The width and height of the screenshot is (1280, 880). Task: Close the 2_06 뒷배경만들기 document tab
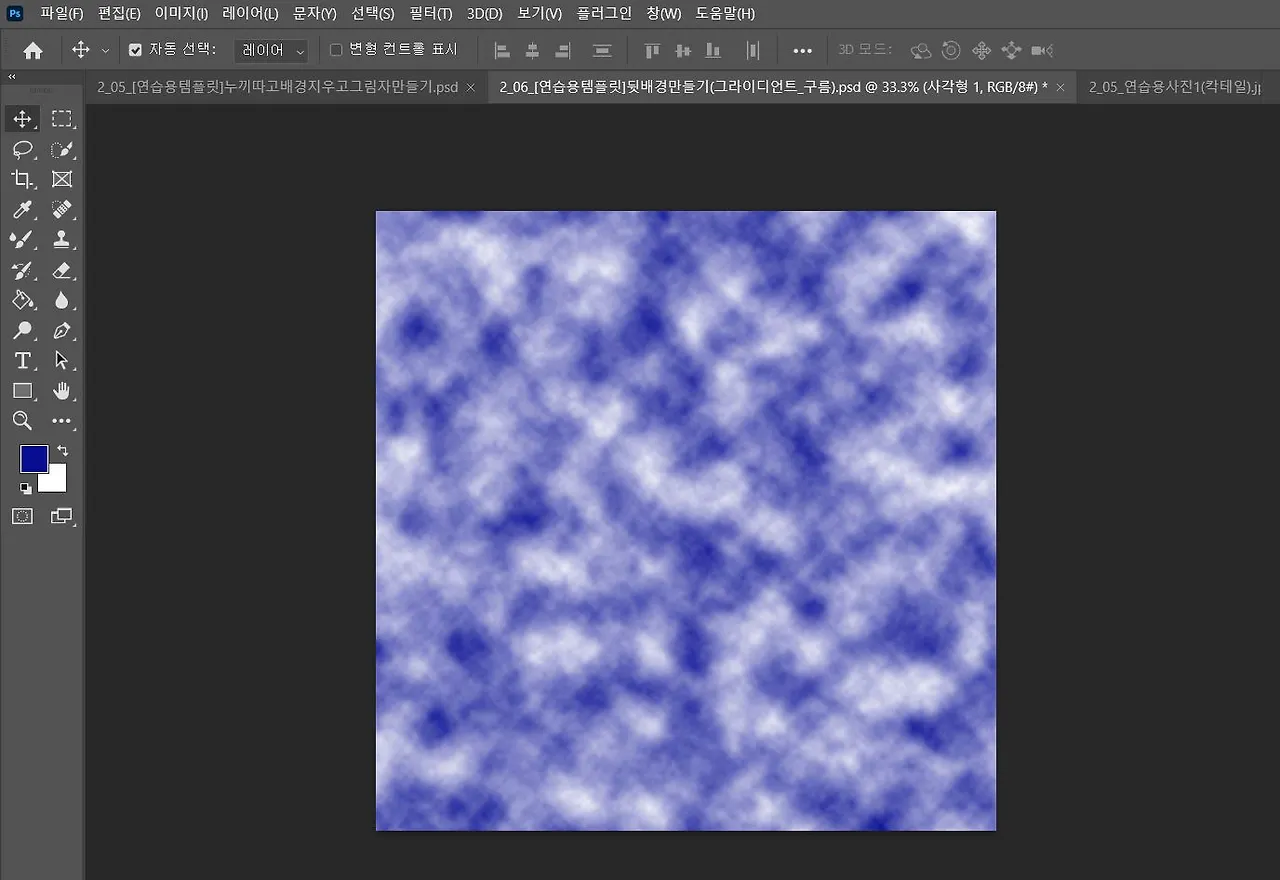tap(1060, 88)
